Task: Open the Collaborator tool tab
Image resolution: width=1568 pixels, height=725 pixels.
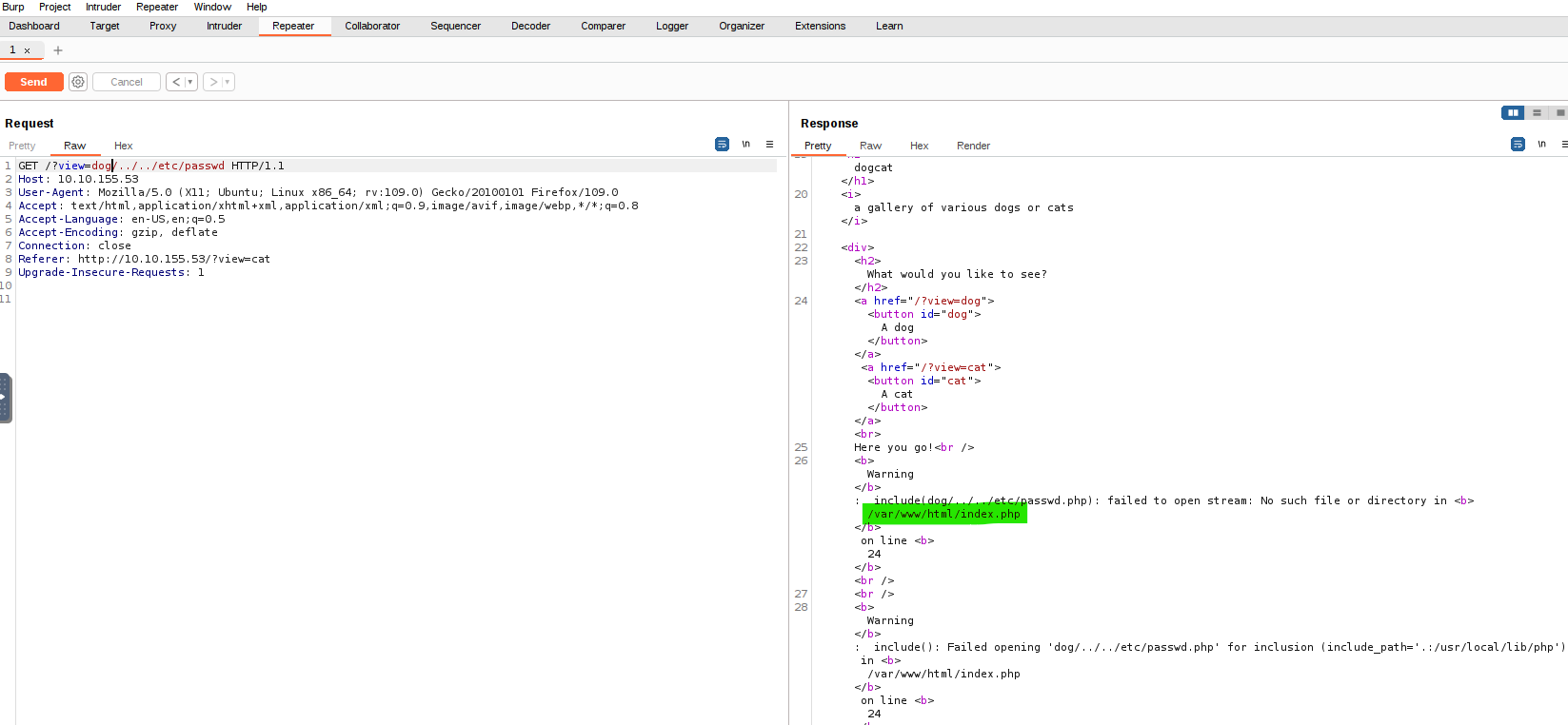Action: coord(372,26)
